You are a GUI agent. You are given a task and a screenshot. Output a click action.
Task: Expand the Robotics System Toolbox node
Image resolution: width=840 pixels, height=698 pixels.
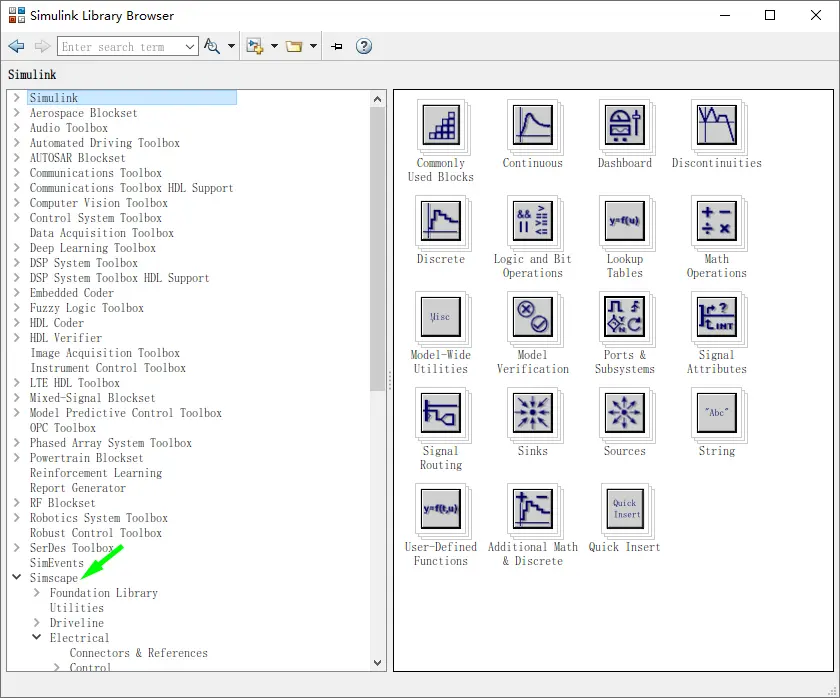coord(17,517)
